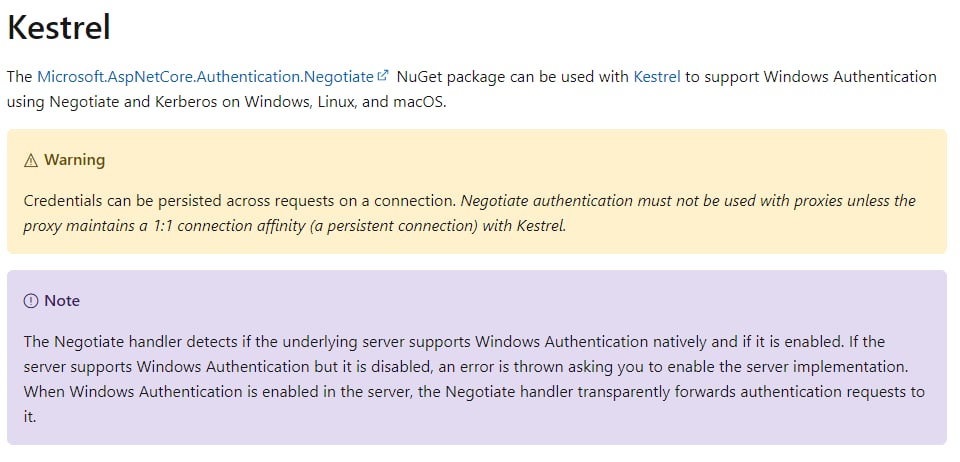
Task: Click the circled info icon beside Note
Action: [31, 301]
